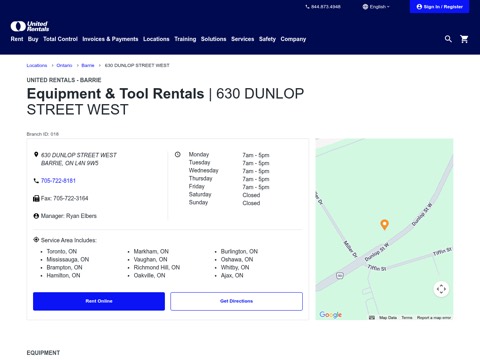Image resolution: width=480 pixels, height=360 pixels.
Task: Click the map pan control button
Action: pyautogui.click(x=441, y=289)
